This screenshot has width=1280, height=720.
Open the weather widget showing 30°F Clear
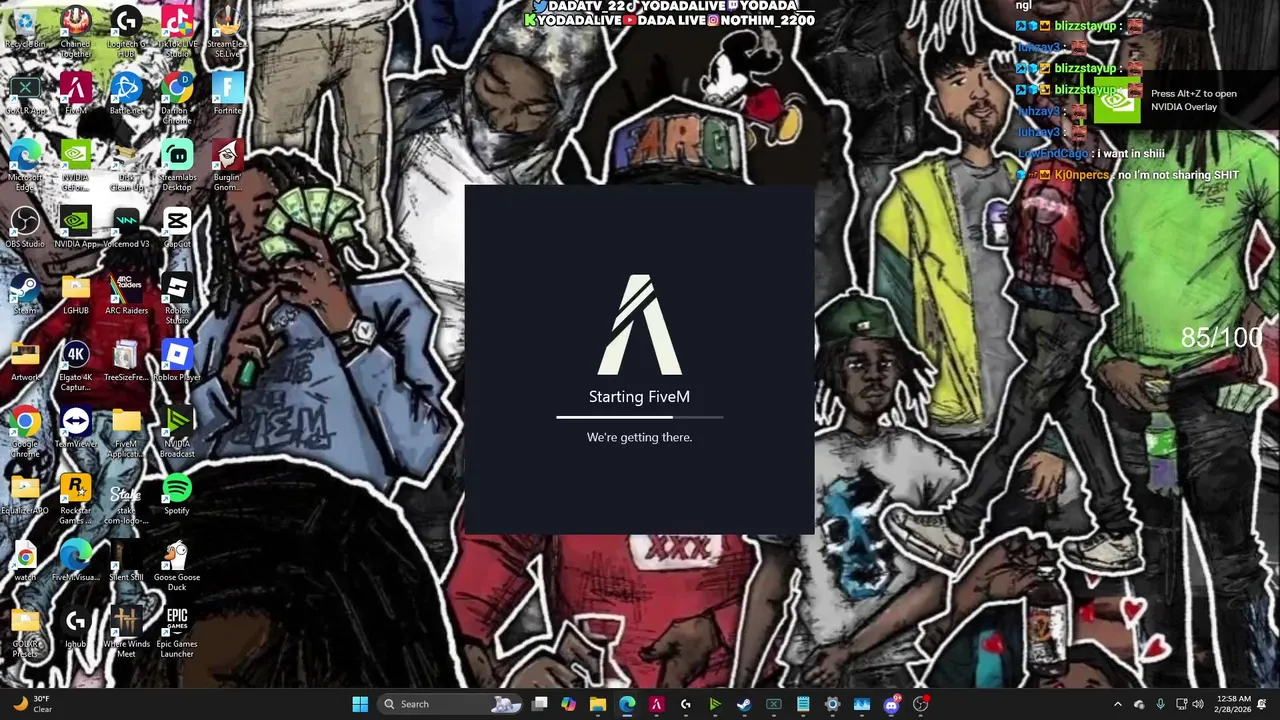point(32,704)
